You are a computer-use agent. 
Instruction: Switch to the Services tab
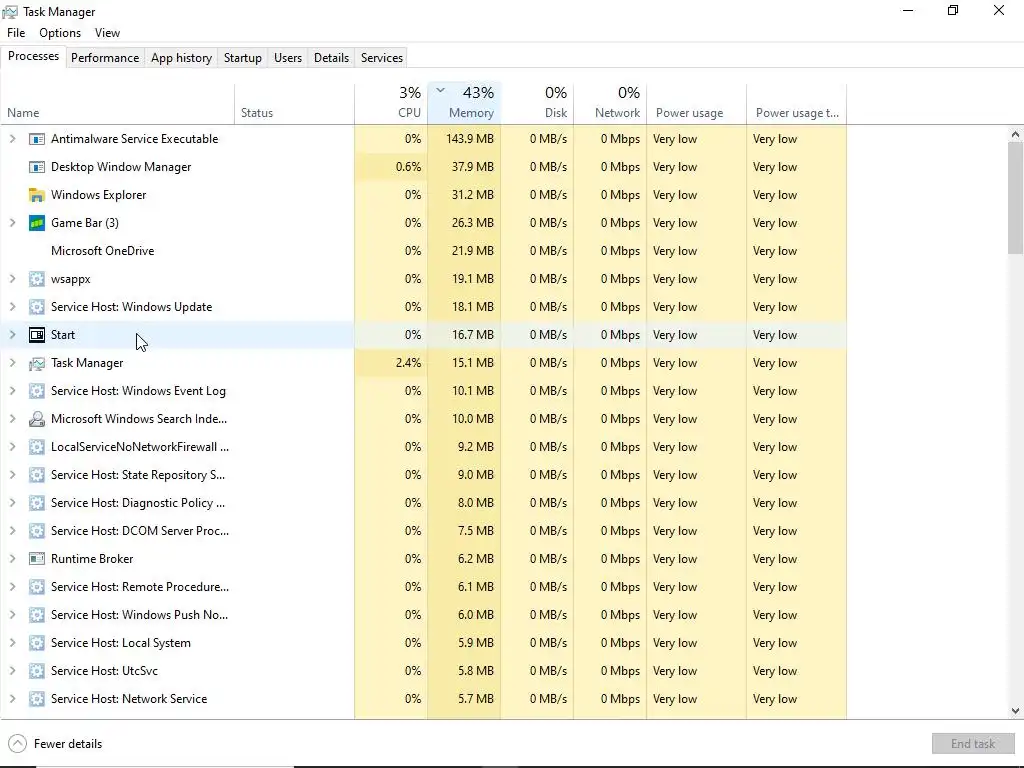coord(382,57)
